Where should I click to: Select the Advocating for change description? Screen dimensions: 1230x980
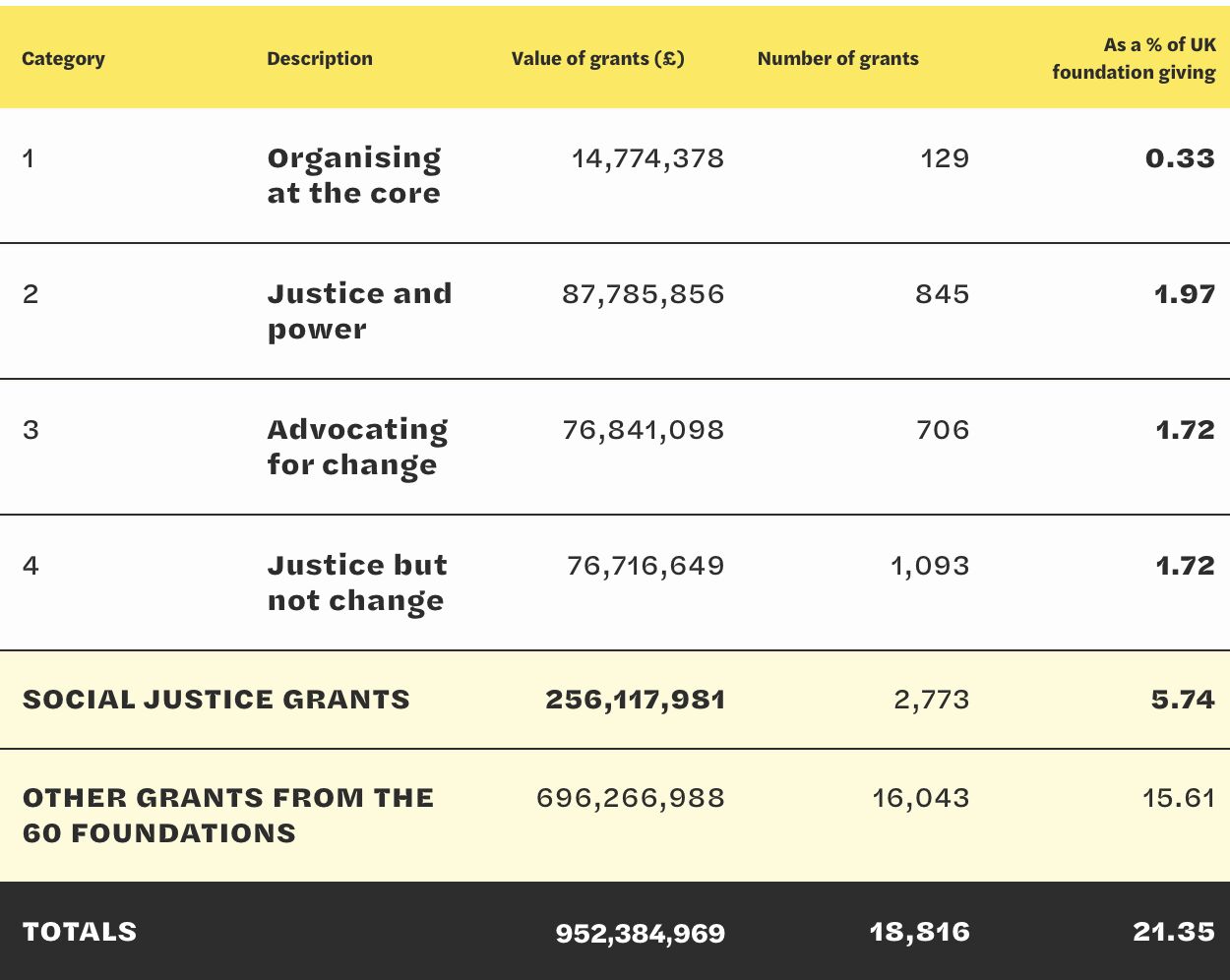[357, 447]
